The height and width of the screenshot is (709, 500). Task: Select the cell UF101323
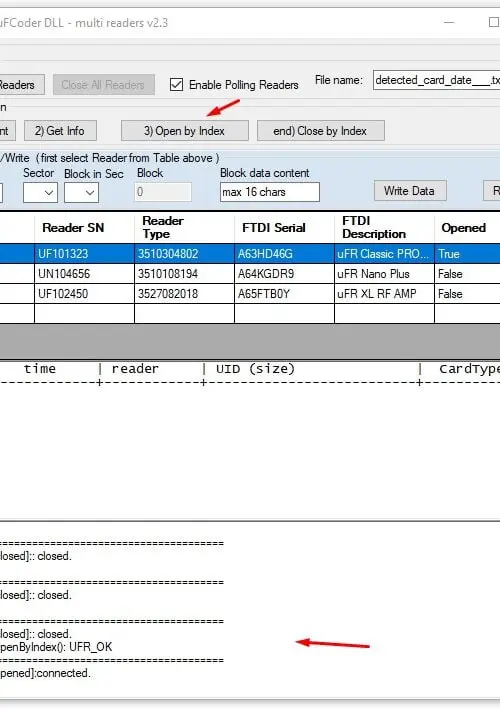click(x=85, y=254)
